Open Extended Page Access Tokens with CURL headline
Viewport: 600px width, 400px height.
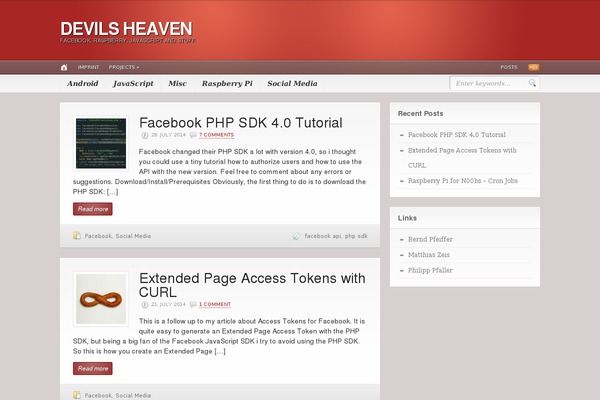(252, 285)
